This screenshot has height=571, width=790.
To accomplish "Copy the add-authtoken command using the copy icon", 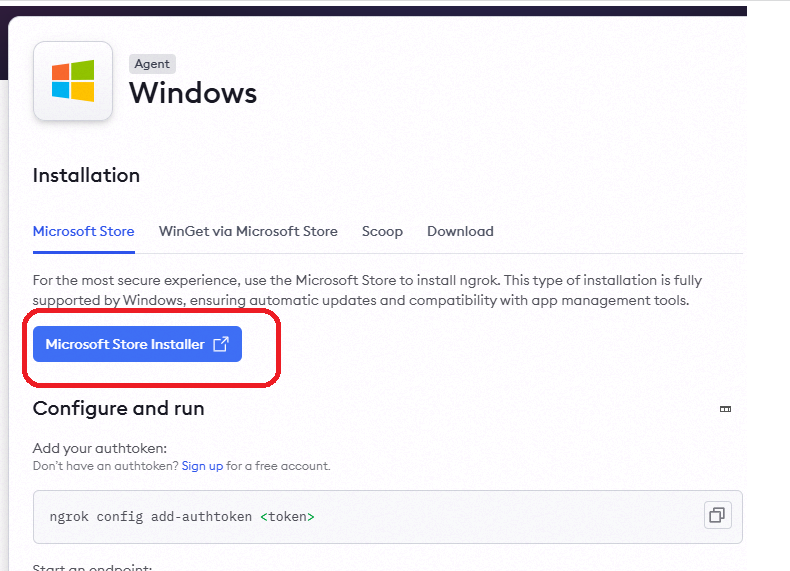I will tap(717, 515).
